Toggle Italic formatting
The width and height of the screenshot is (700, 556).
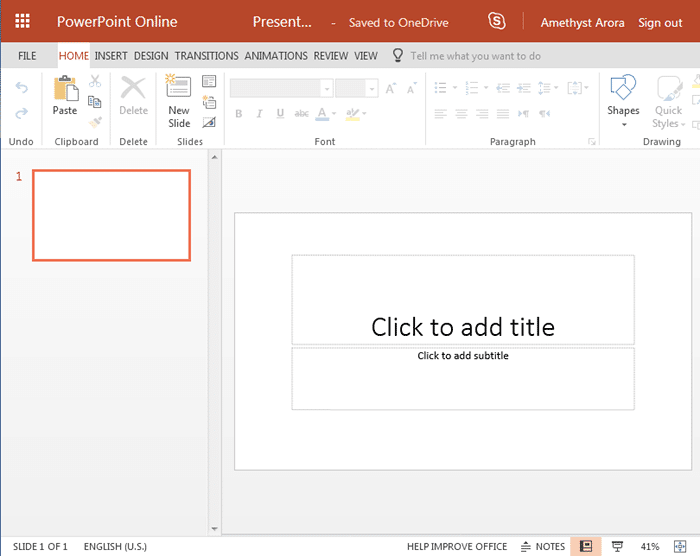click(259, 114)
